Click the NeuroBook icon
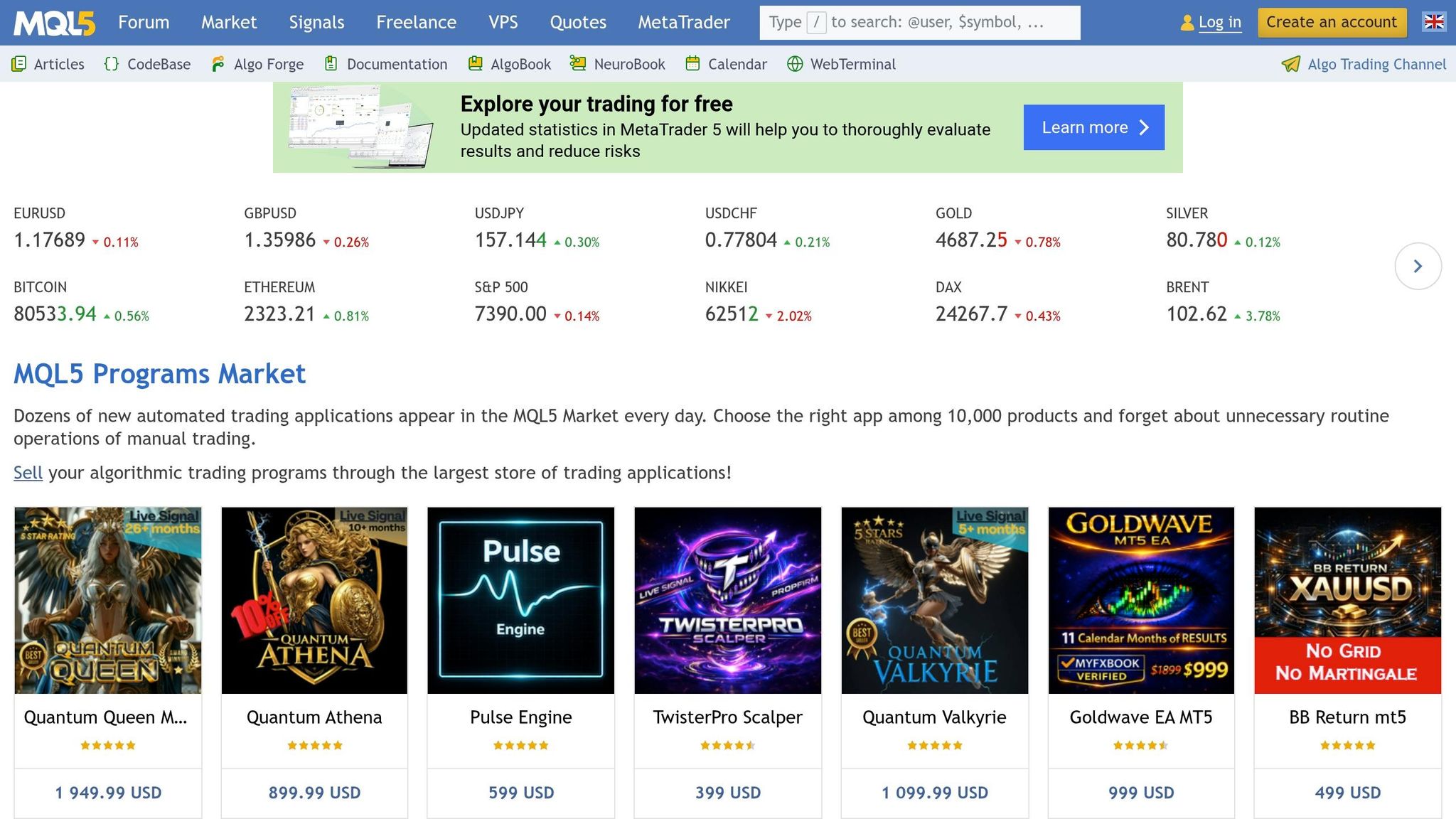Image resolution: width=1456 pixels, height=819 pixels. (x=577, y=64)
